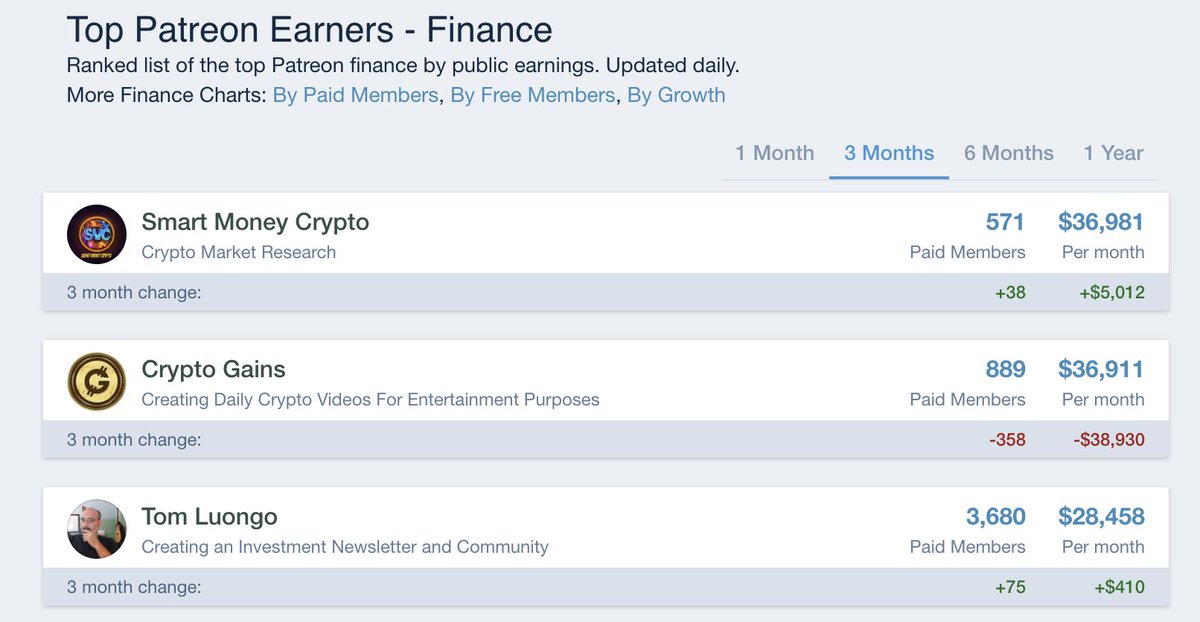Switch to the 6 Months tab
Viewport: 1200px width, 622px height.
[x=1009, y=153]
